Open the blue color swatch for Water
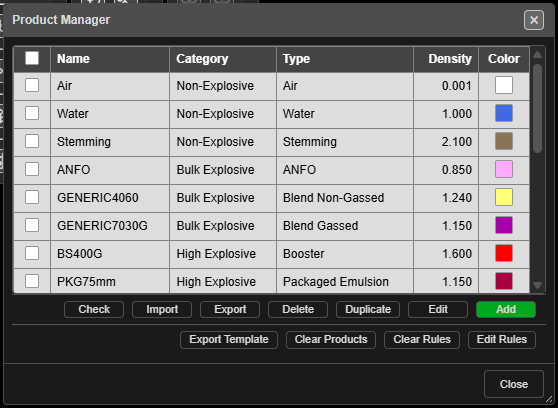 click(x=504, y=113)
